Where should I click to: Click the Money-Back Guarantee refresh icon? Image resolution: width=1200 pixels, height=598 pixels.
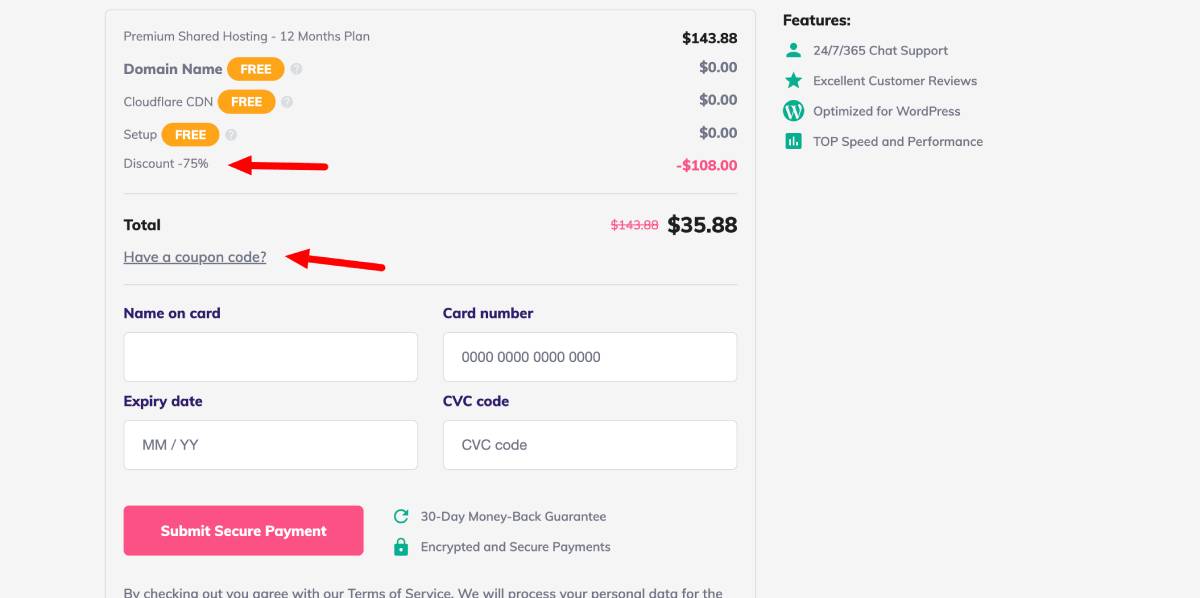click(x=401, y=516)
